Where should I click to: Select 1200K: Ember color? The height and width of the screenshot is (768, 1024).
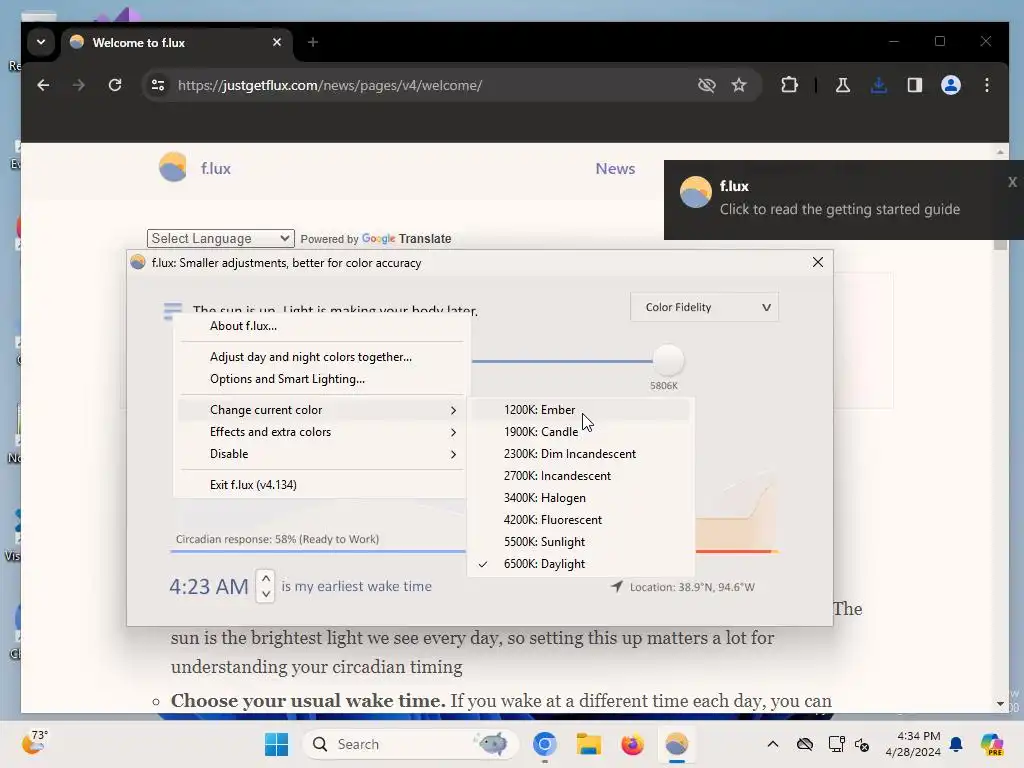pyautogui.click(x=579, y=409)
